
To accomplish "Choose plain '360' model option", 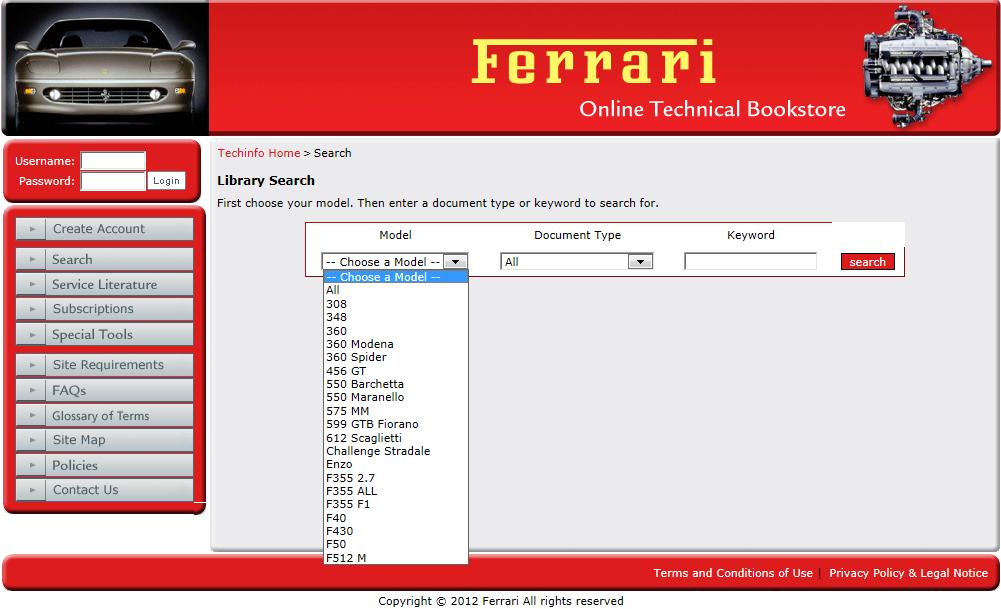I will [x=396, y=331].
